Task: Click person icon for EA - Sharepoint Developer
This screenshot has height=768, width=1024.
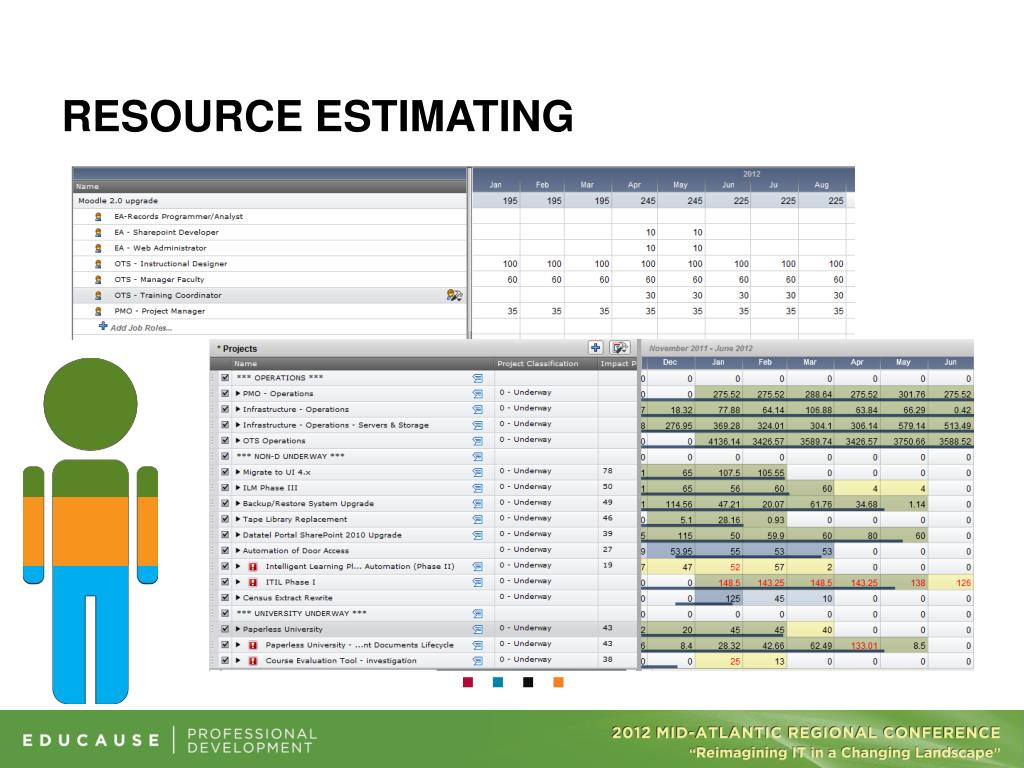Action: (99, 232)
